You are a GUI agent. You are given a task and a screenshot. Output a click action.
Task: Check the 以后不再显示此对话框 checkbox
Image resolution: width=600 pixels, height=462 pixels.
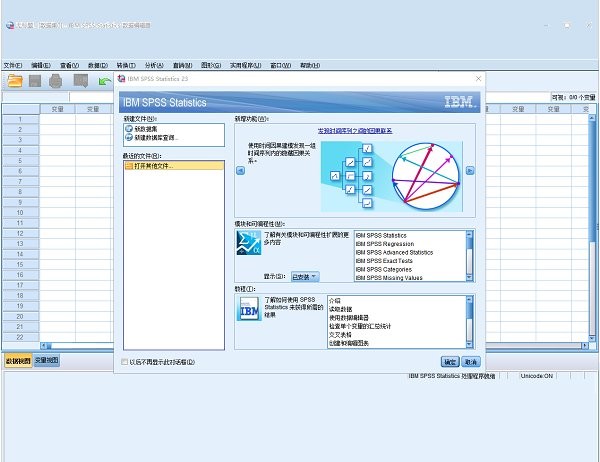pyautogui.click(x=124, y=361)
